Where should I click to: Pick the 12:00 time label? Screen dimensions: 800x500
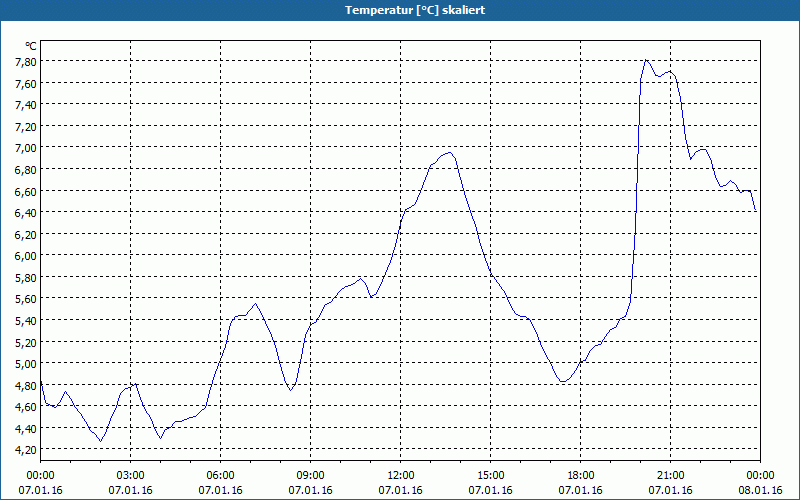(401, 476)
